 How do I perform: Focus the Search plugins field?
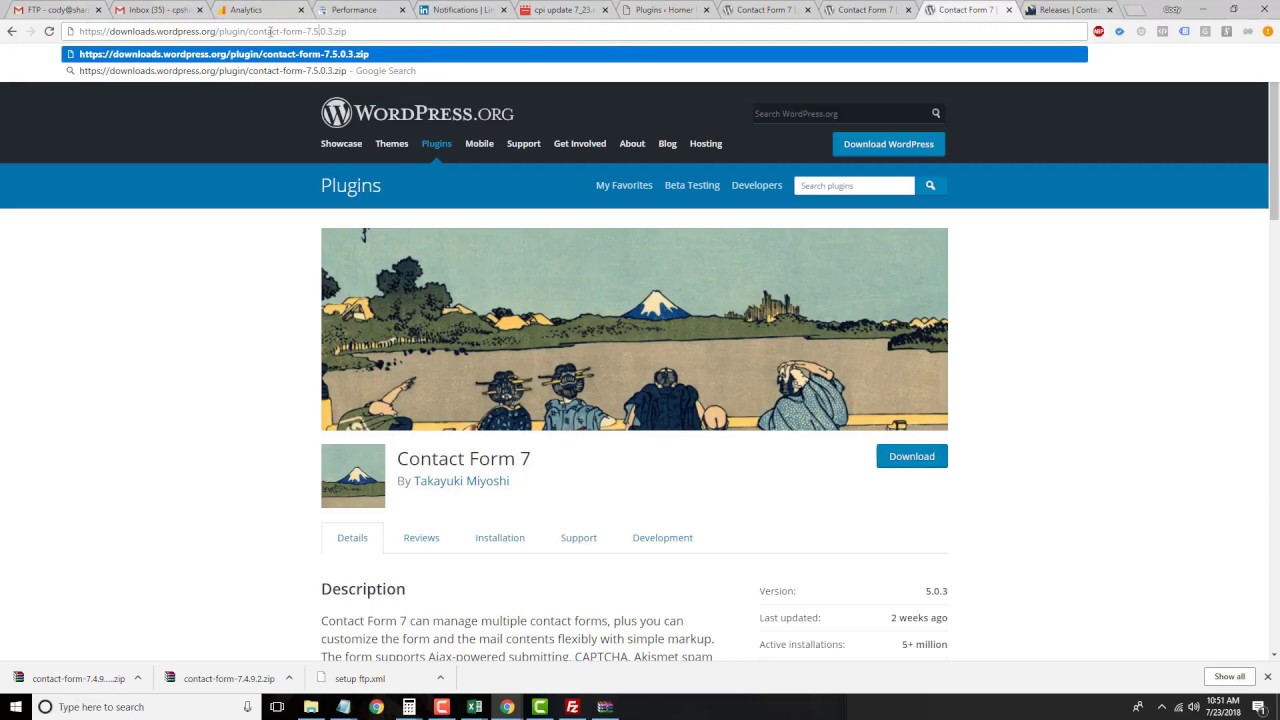tap(854, 185)
